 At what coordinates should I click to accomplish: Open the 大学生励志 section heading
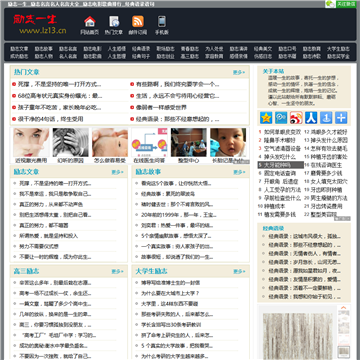151,271
